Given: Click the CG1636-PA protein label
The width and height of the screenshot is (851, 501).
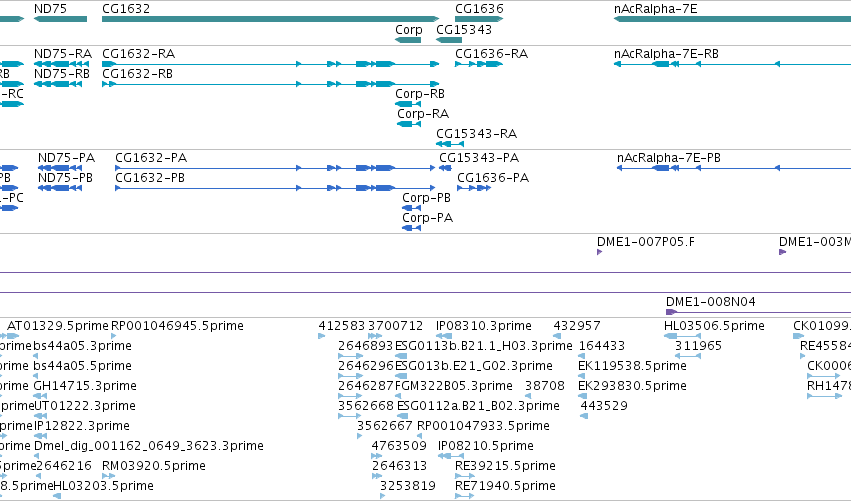Looking at the screenshot, I should pyautogui.click(x=493, y=178).
